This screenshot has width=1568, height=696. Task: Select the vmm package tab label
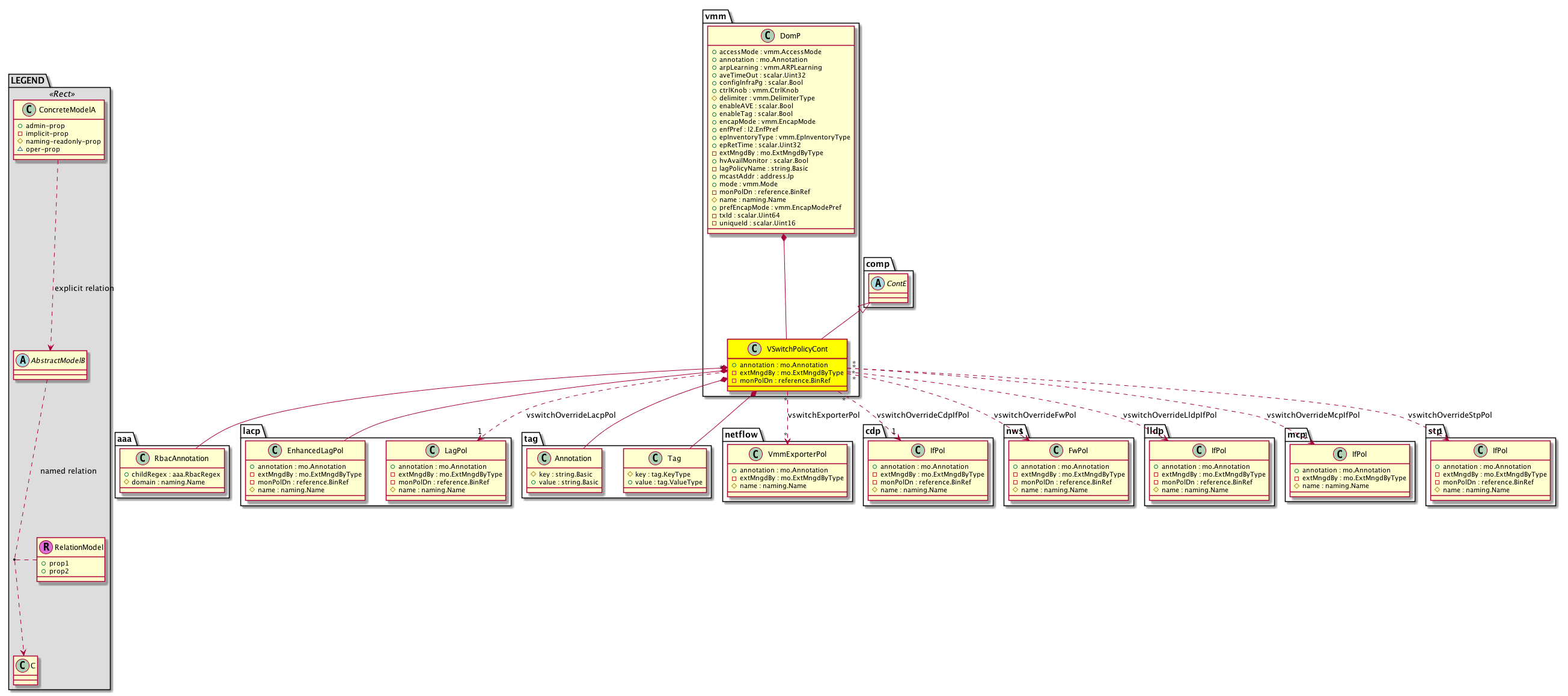pyautogui.click(x=716, y=16)
